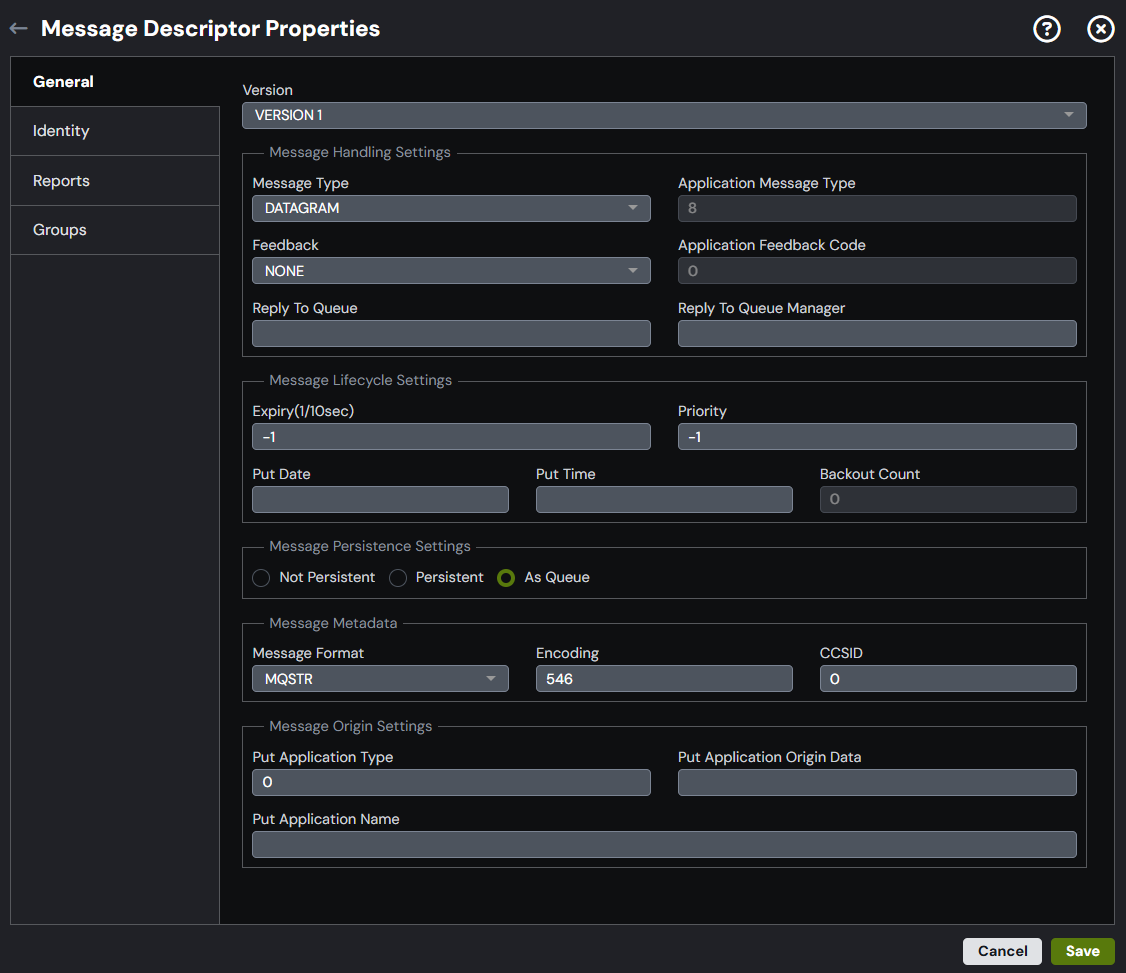This screenshot has width=1126, height=973.
Task: Focus the Put Application Origin Data field
Action: (x=877, y=782)
